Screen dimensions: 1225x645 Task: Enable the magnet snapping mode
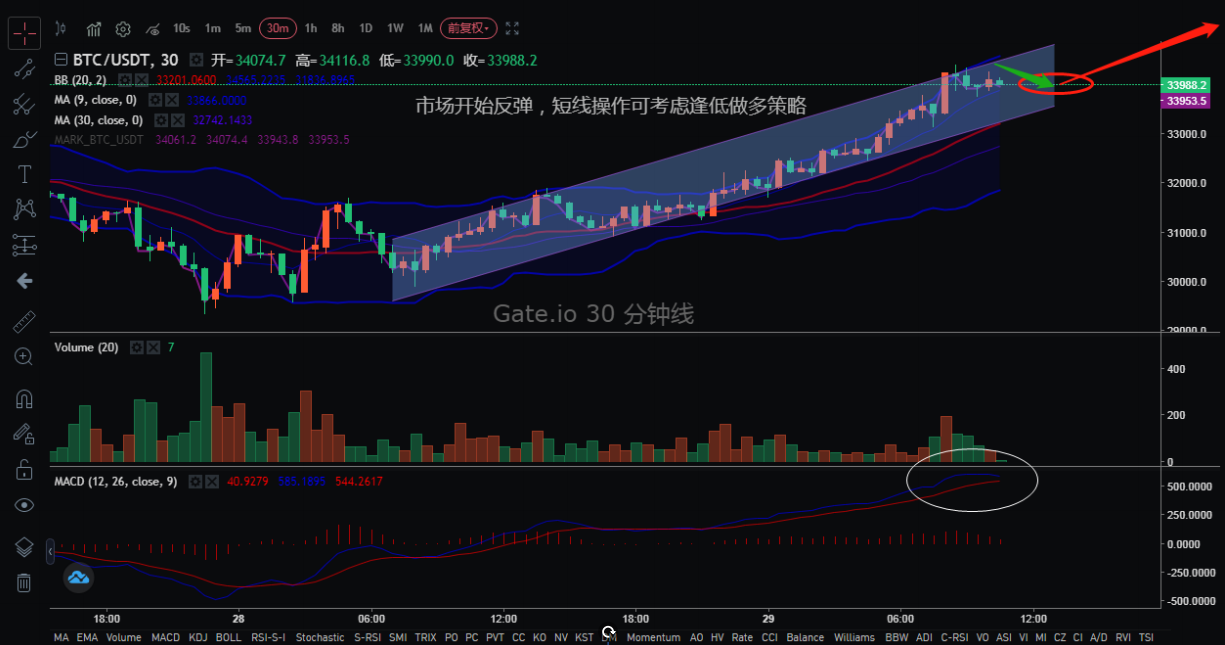[x=24, y=398]
